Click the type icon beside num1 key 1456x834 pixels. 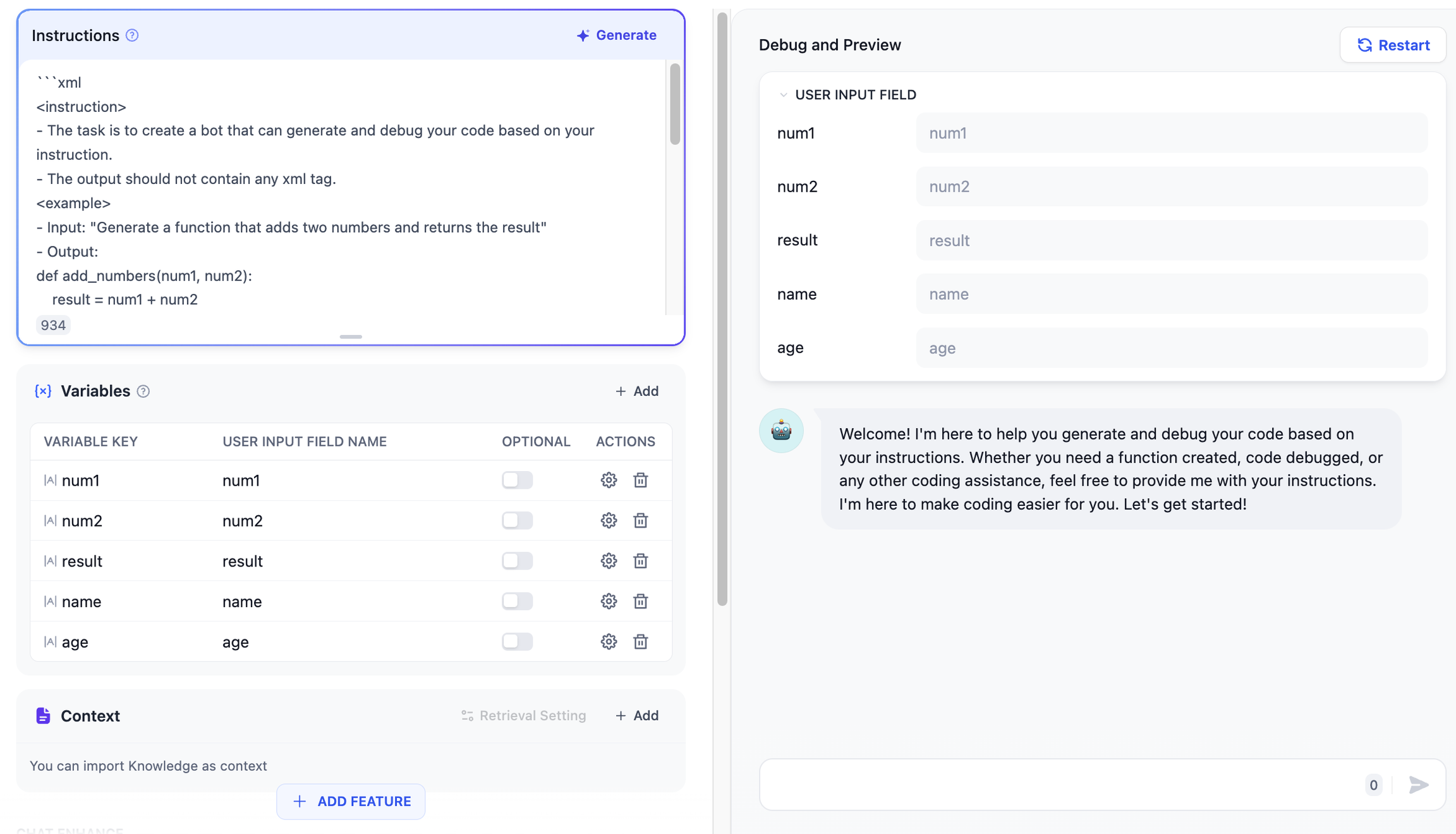point(50,480)
